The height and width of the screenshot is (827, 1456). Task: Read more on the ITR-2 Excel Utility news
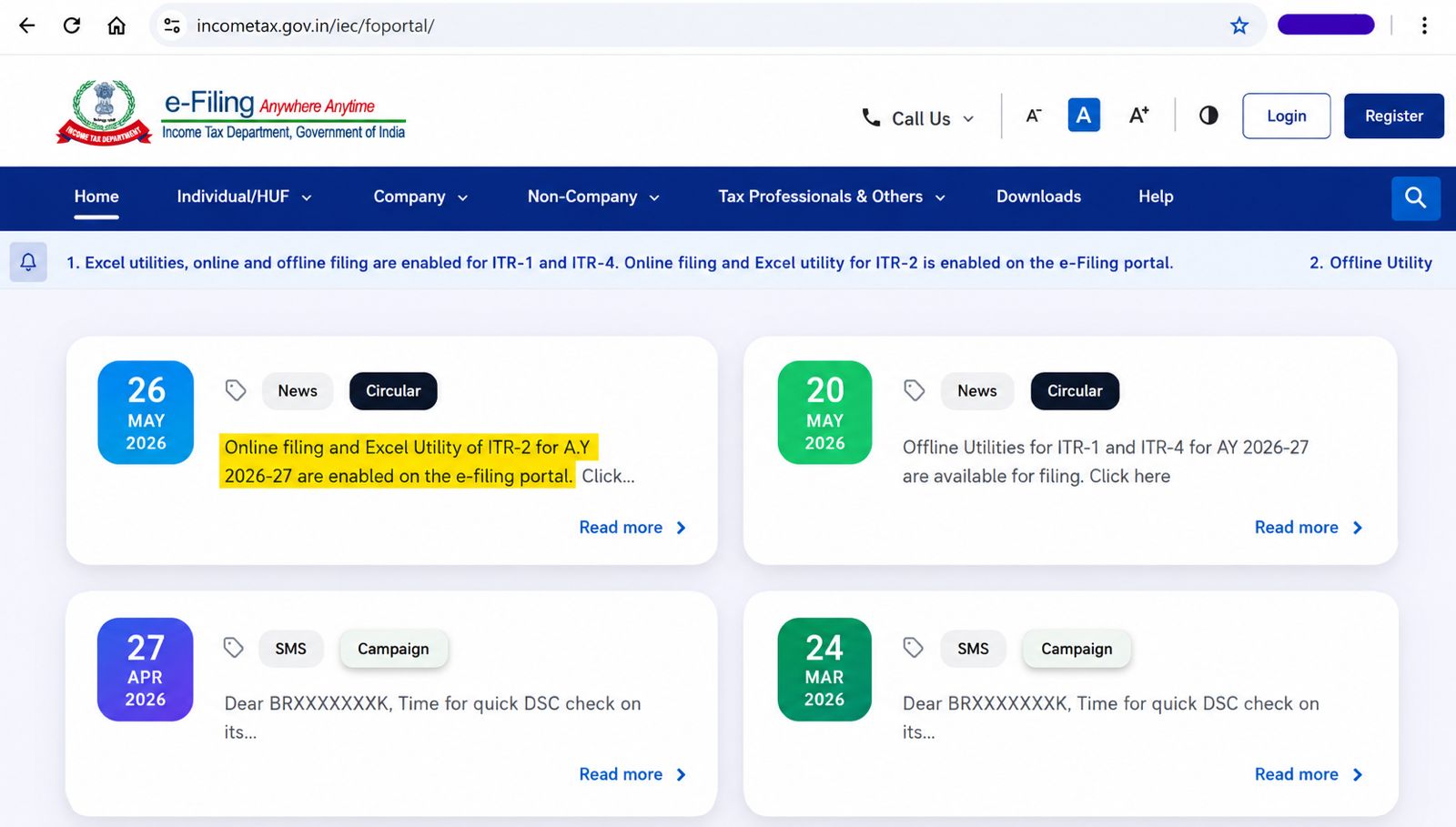click(632, 528)
